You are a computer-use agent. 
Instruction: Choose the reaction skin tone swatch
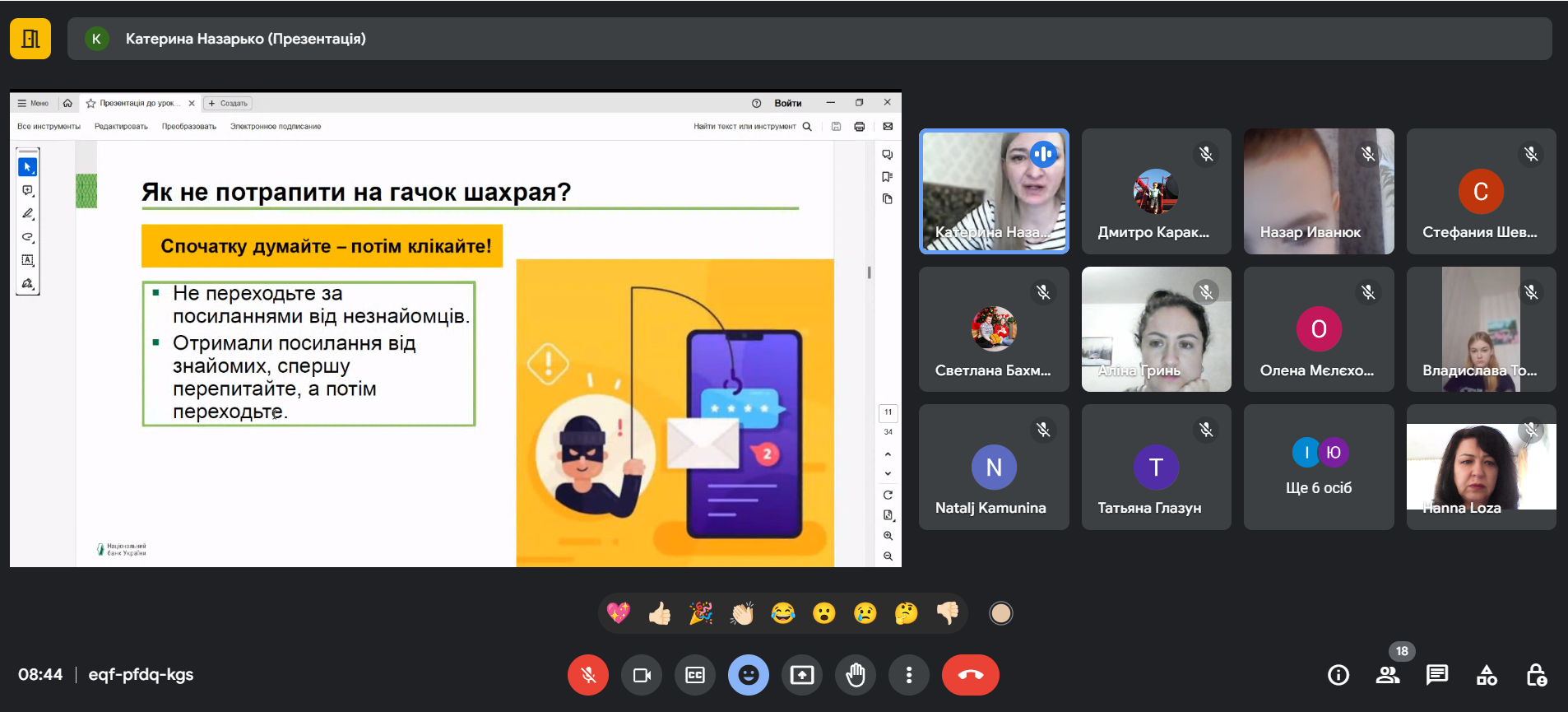(1000, 613)
